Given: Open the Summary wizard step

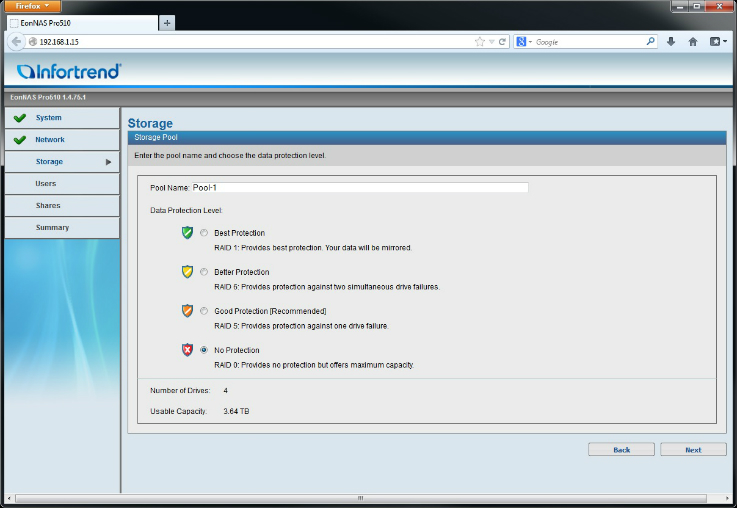Looking at the screenshot, I should pyautogui.click(x=62, y=227).
